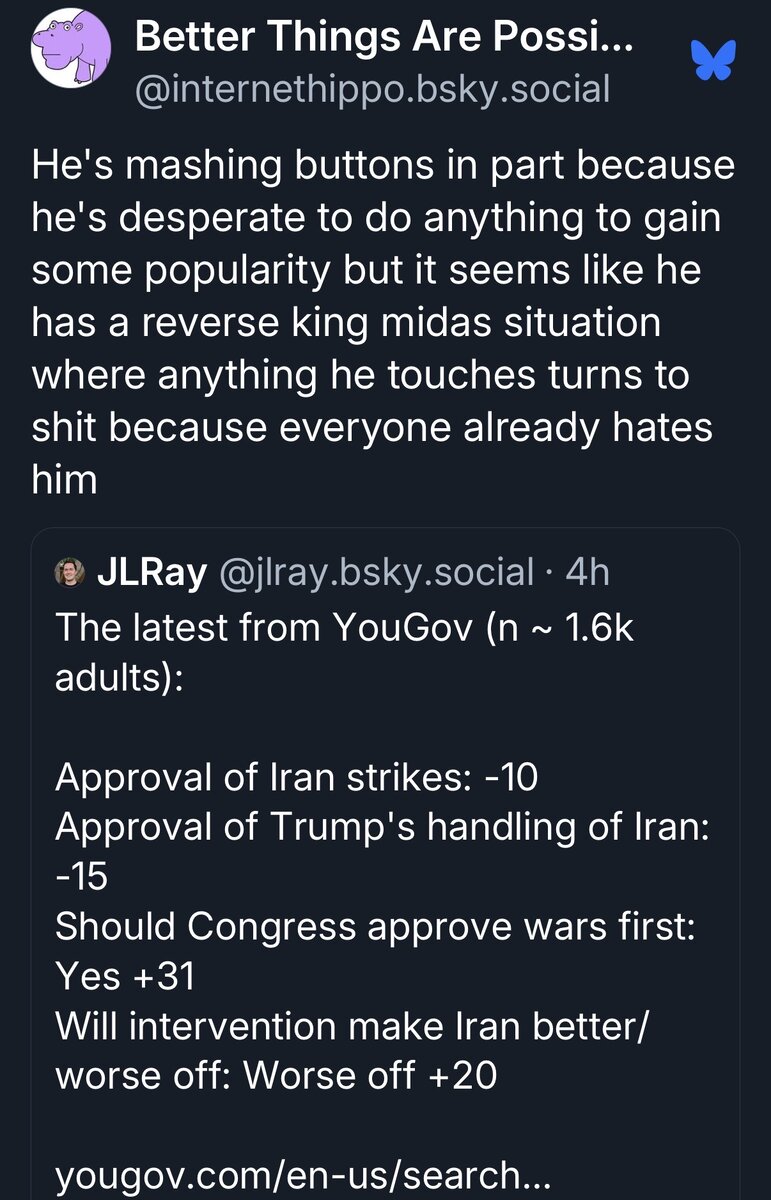Click "Will intervention make Iran better/" line
Screen dimensions: 771x1200
click(x=352, y=1025)
